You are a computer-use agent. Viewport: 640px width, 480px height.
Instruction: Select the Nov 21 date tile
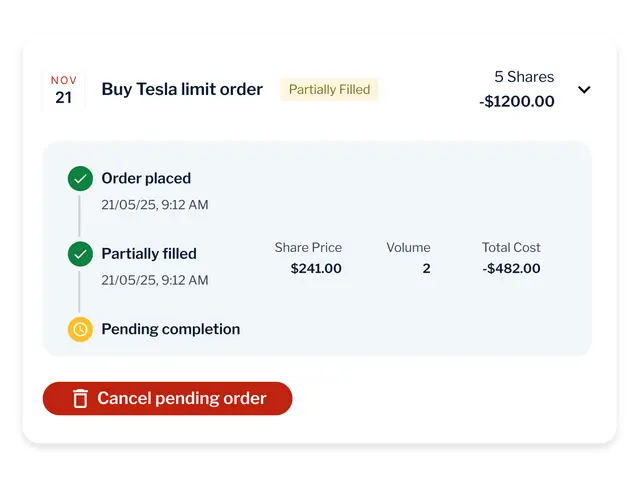click(64, 90)
